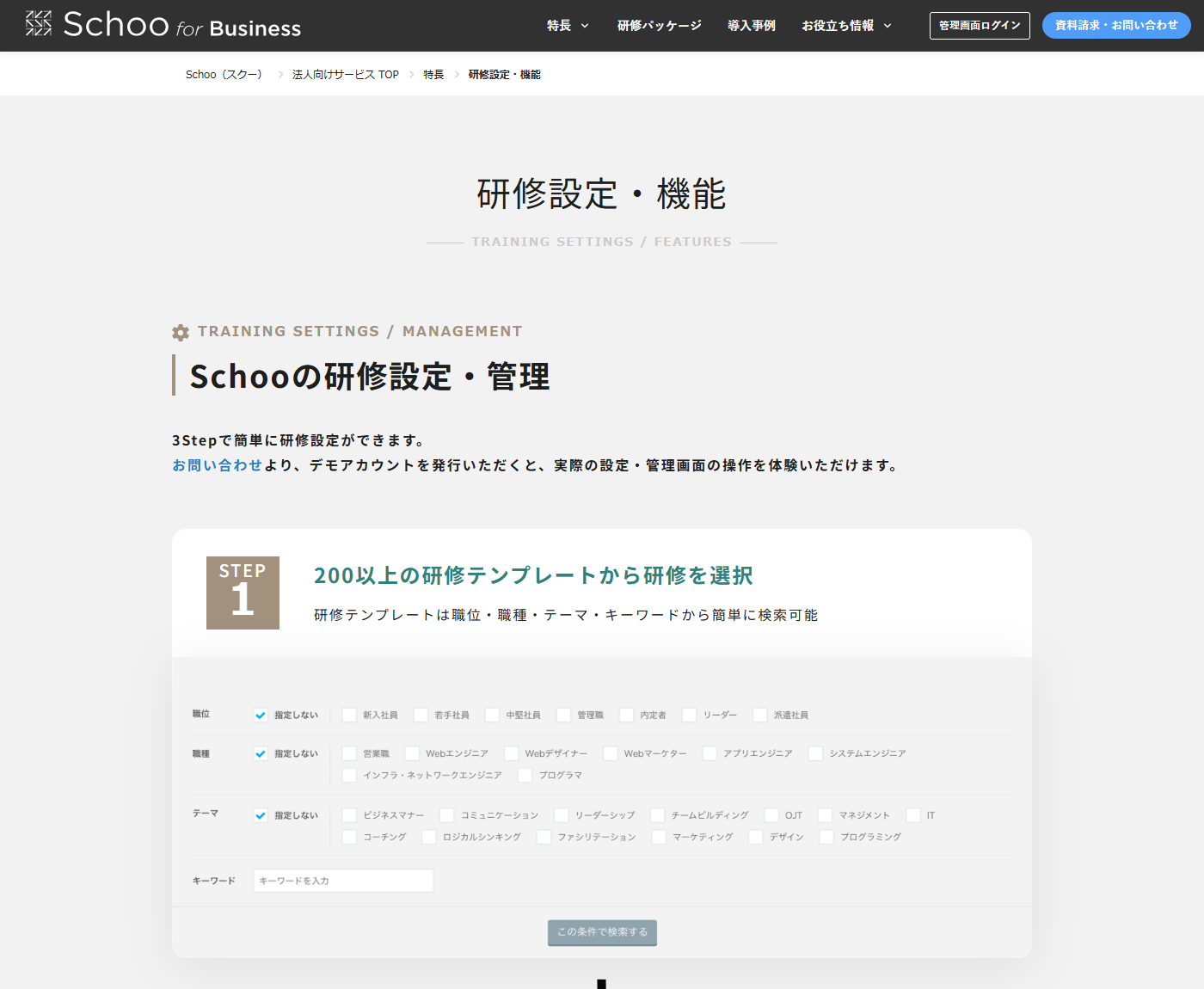This screenshot has height=989, width=1204.
Task: Click the Schoo for Business logo
Action: (x=163, y=25)
